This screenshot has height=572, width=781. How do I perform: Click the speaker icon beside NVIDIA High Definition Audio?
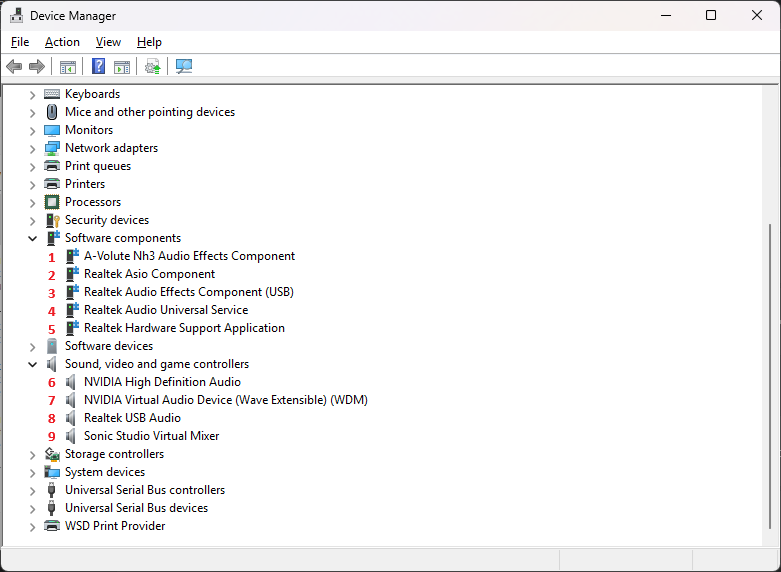[71, 382]
